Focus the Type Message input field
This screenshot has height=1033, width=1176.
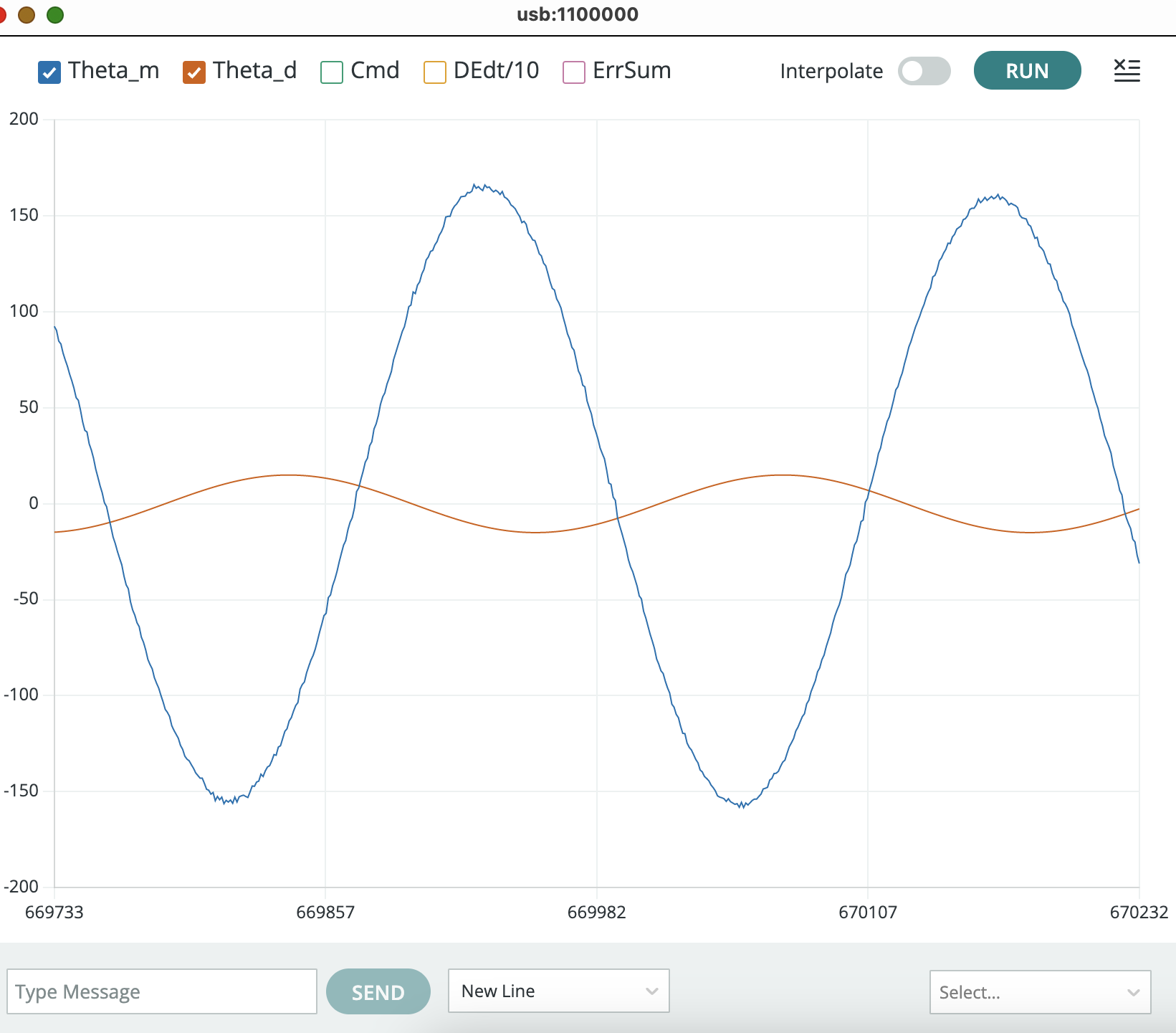tap(162, 992)
